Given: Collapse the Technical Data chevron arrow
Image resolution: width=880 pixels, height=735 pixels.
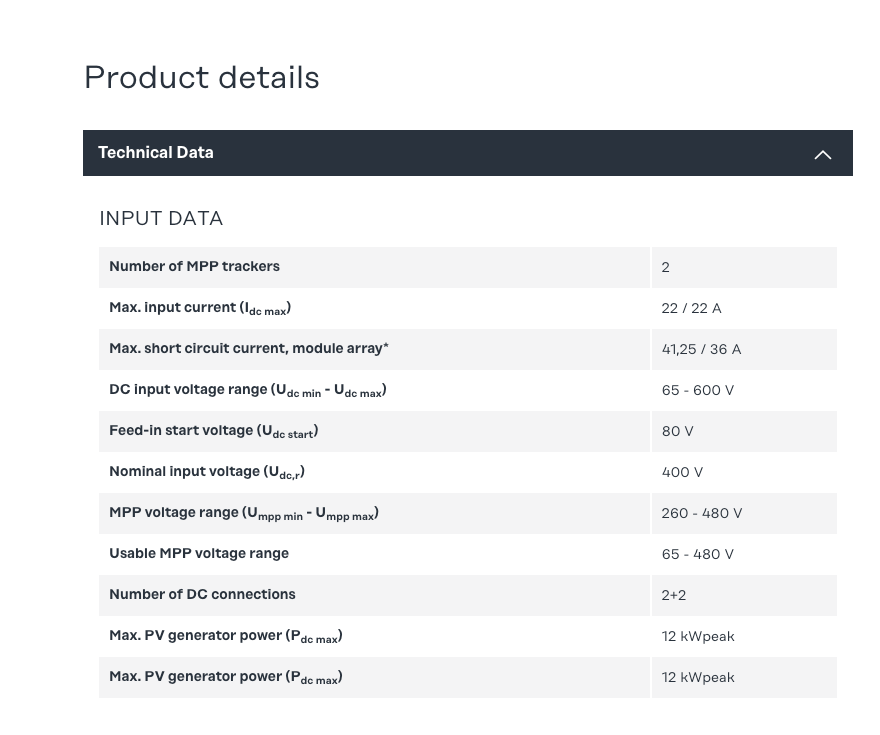Looking at the screenshot, I should tap(822, 154).
